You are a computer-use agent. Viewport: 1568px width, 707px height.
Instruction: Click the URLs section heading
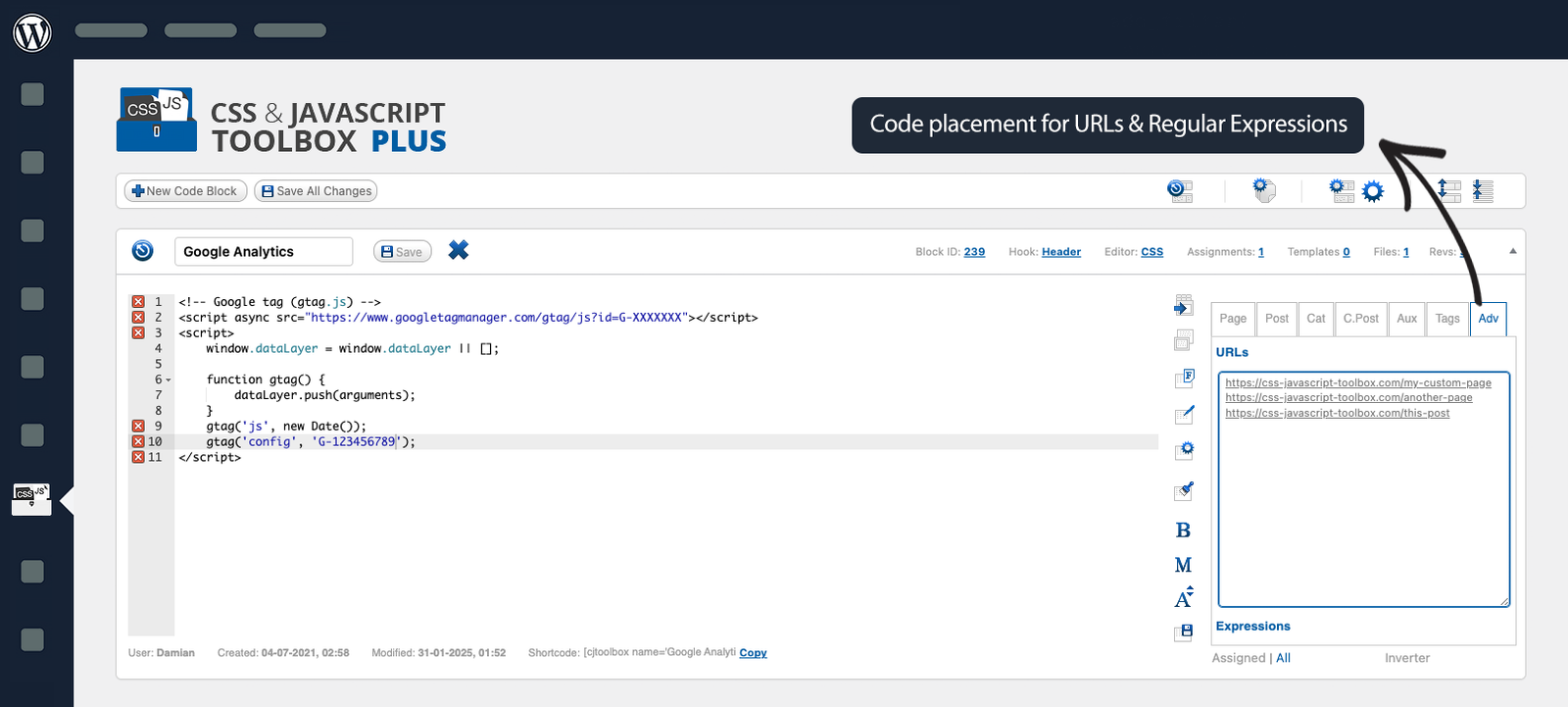pos(1232,352)
